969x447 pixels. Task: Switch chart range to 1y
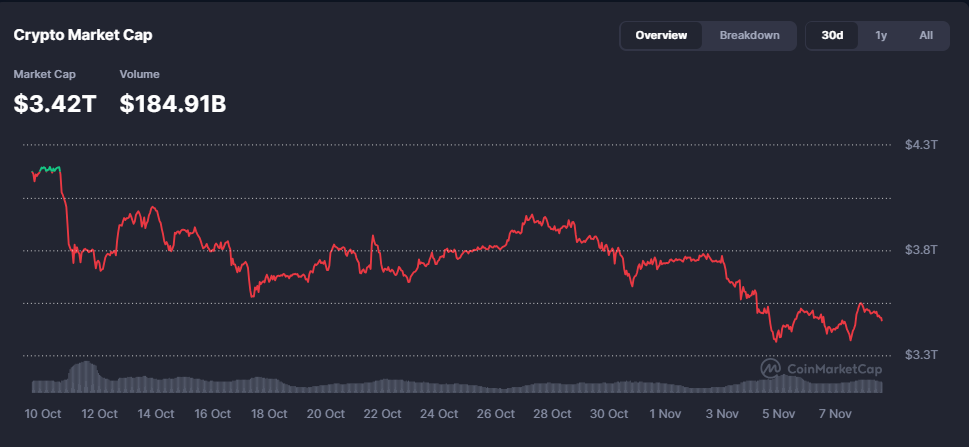click(x=881, y=36)
